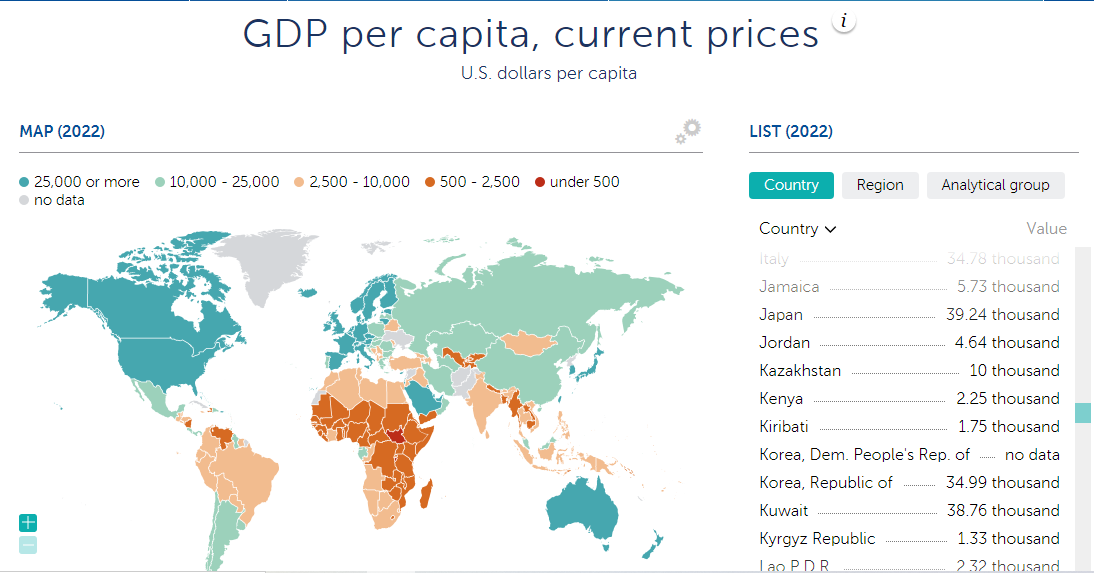Select Kuwait in the country list
The height and width of the screenshot is (573, 1094).
pos(784,510)
